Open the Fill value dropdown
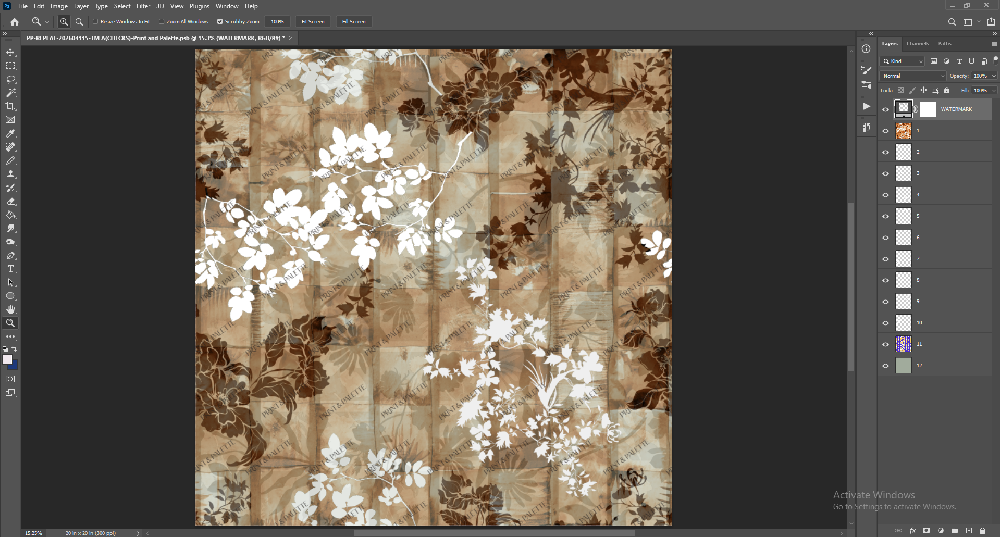This screenshot has height=537, width=1000. (994, 91)
